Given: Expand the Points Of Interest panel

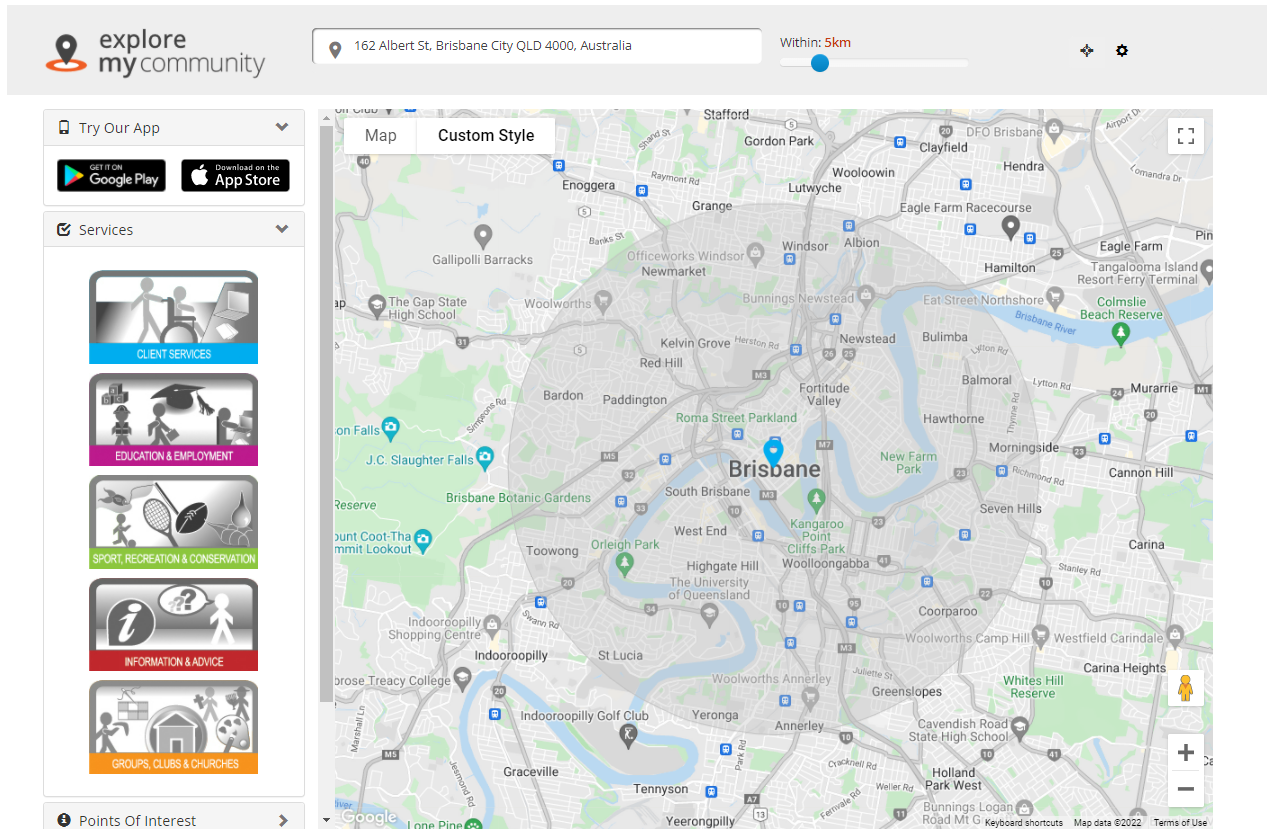Looking at the screenshot, I should click(x=283, y=820).
